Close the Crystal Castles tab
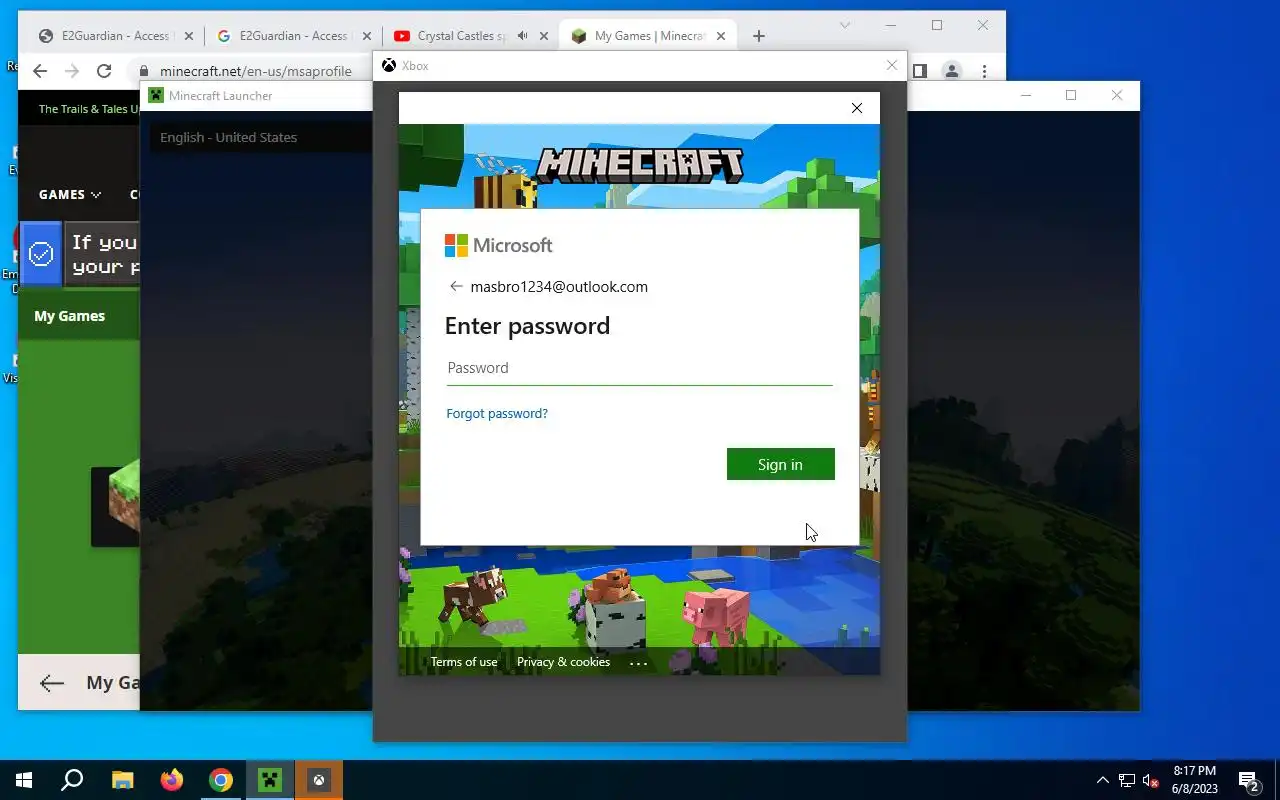Image resolution: width=1280 pixels, height=800 pixels. tap(544, 36)
